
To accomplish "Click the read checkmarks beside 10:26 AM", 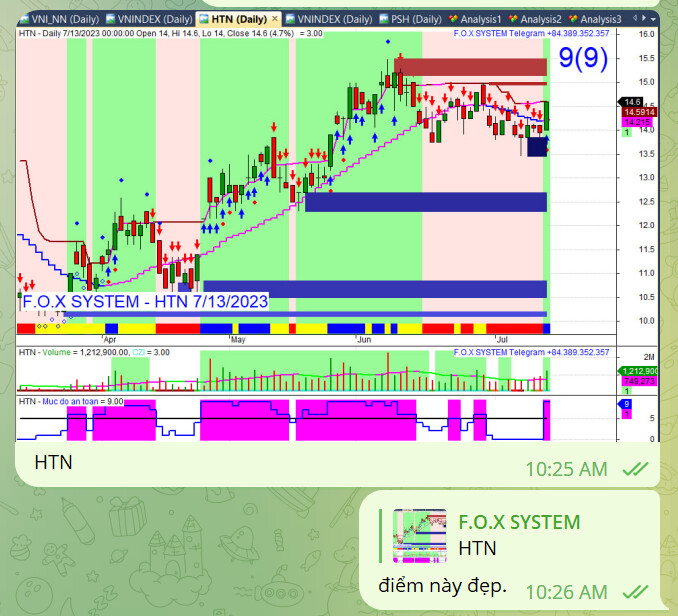I will [x=635, y=592].
